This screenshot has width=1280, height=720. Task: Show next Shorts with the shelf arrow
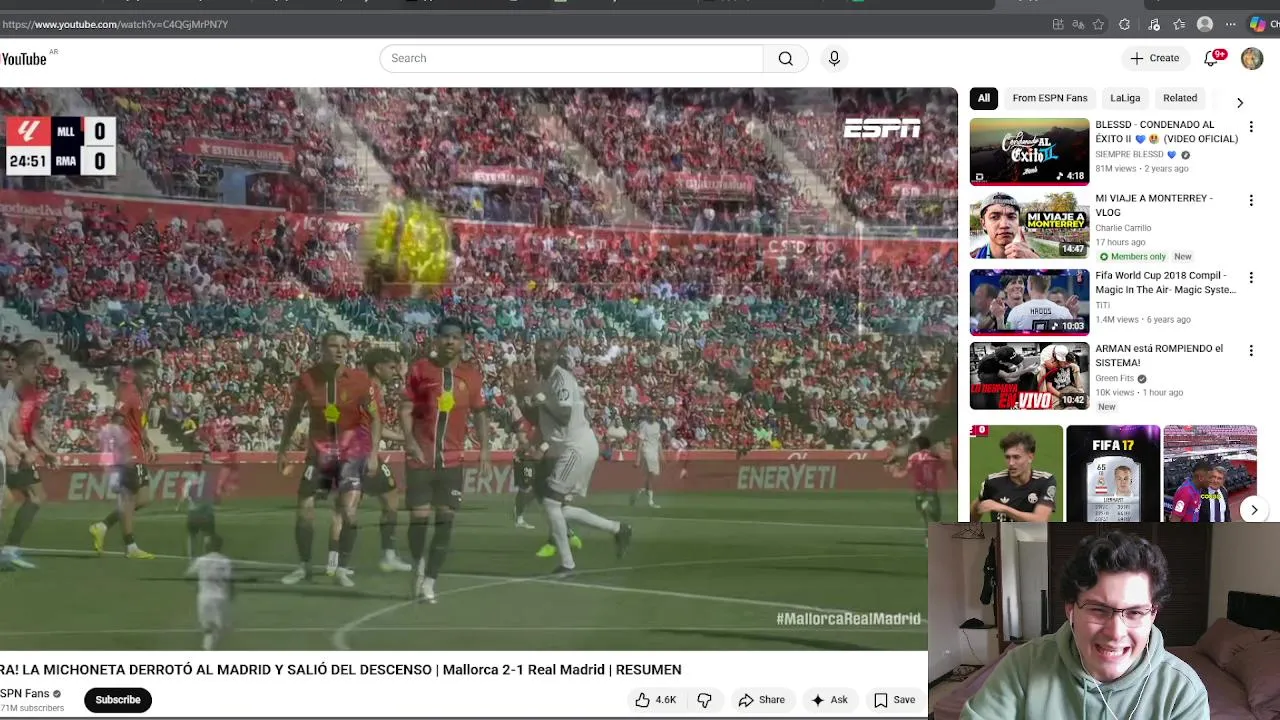[x=1254, y=510]
